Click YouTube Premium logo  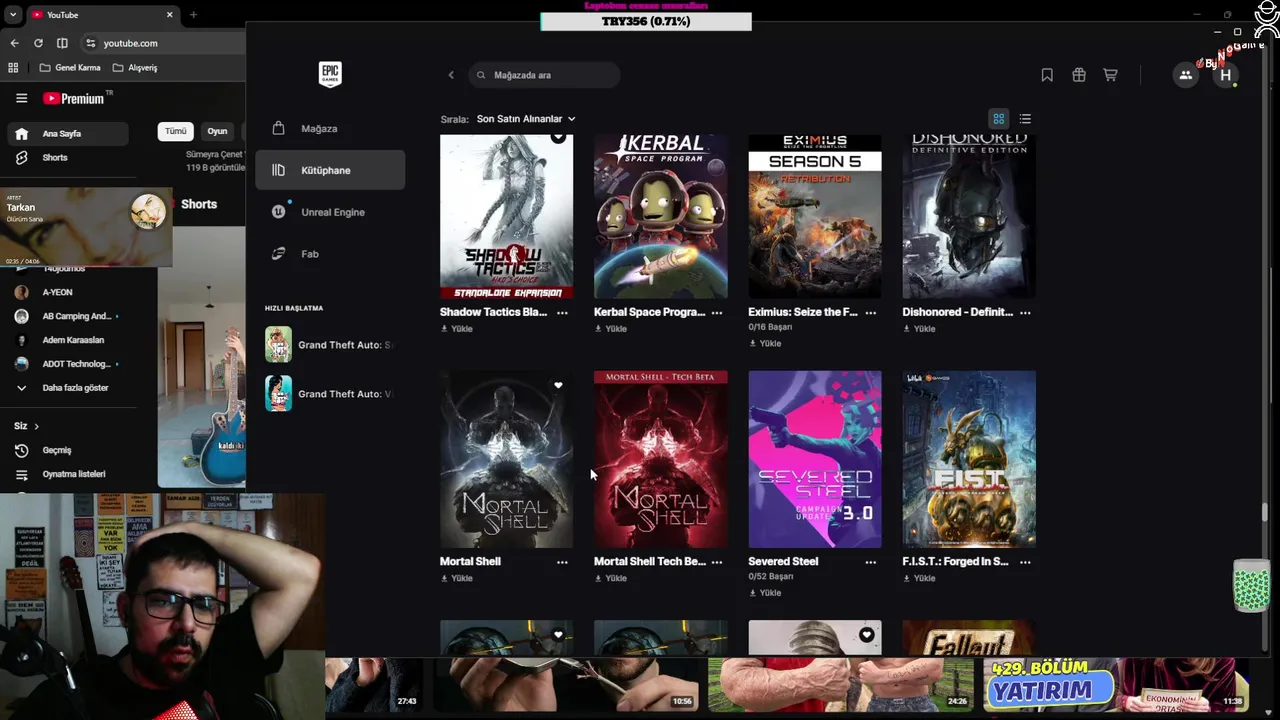[x=74, y=98]
